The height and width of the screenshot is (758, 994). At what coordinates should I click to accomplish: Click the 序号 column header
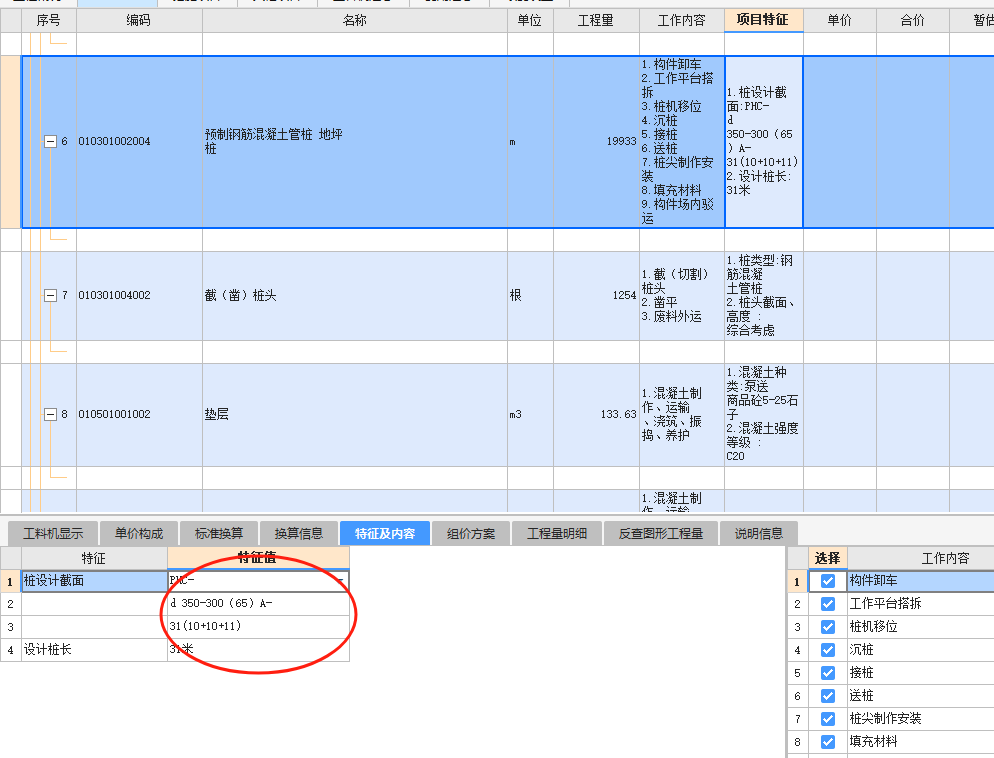(49, 20)
